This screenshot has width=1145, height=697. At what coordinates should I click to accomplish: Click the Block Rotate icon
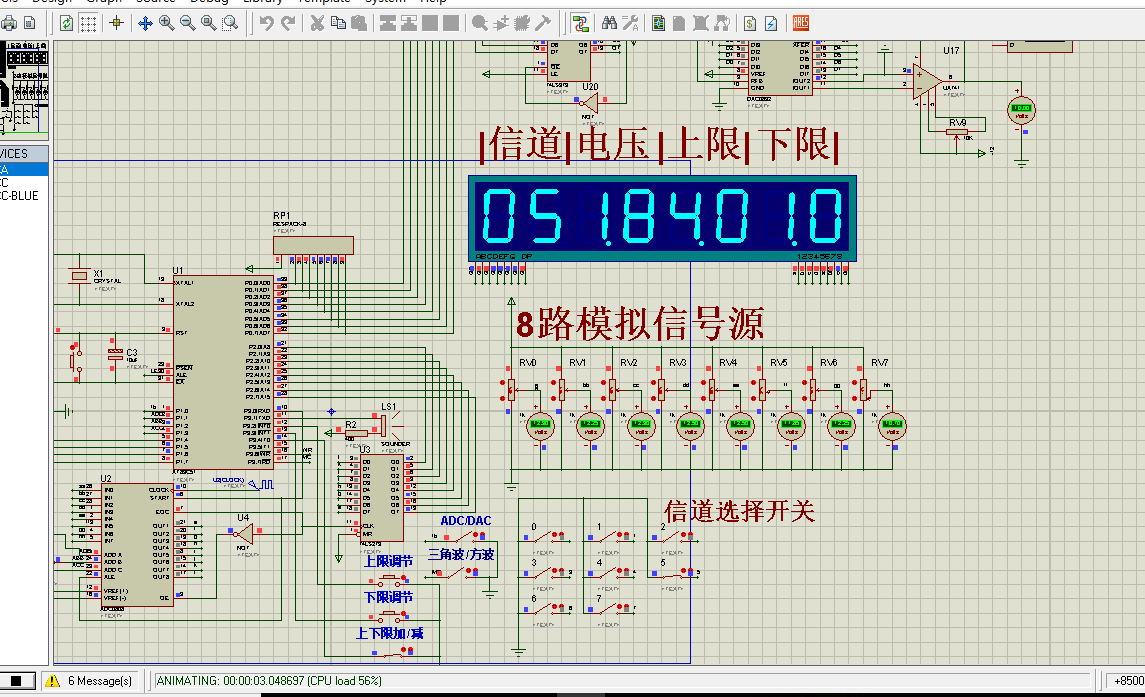click(x=430, y=23)
